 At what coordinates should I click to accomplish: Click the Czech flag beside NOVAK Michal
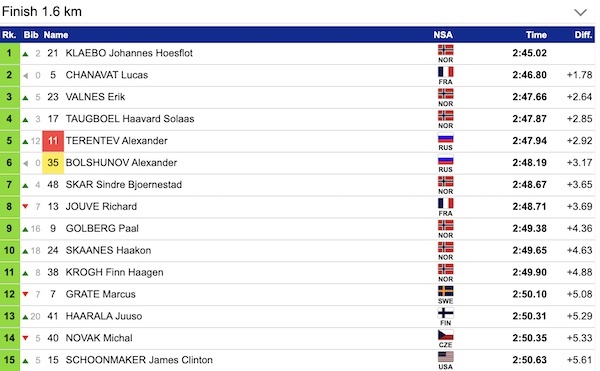(445, 335)
